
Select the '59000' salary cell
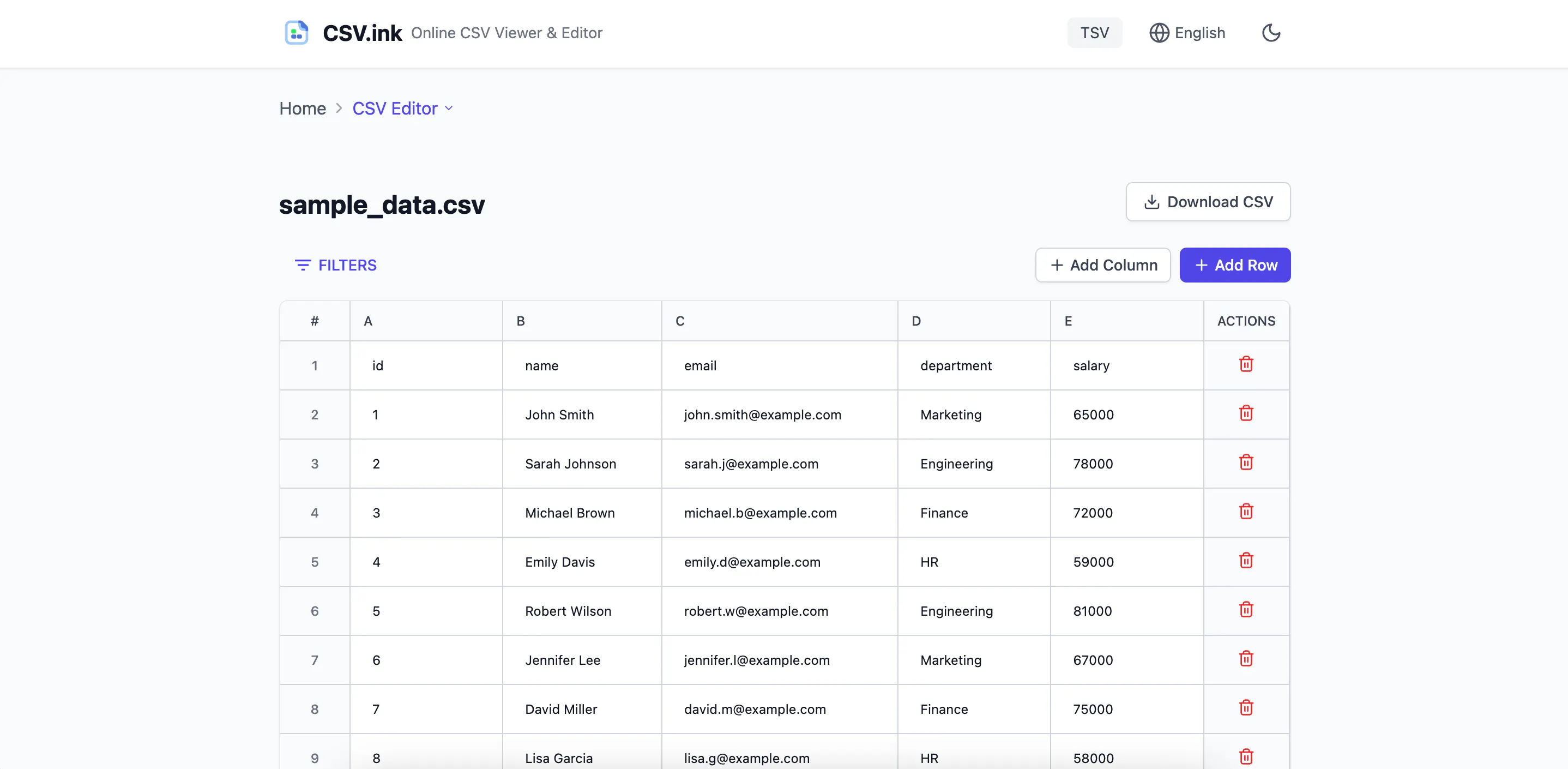[x=1127, y=563]
